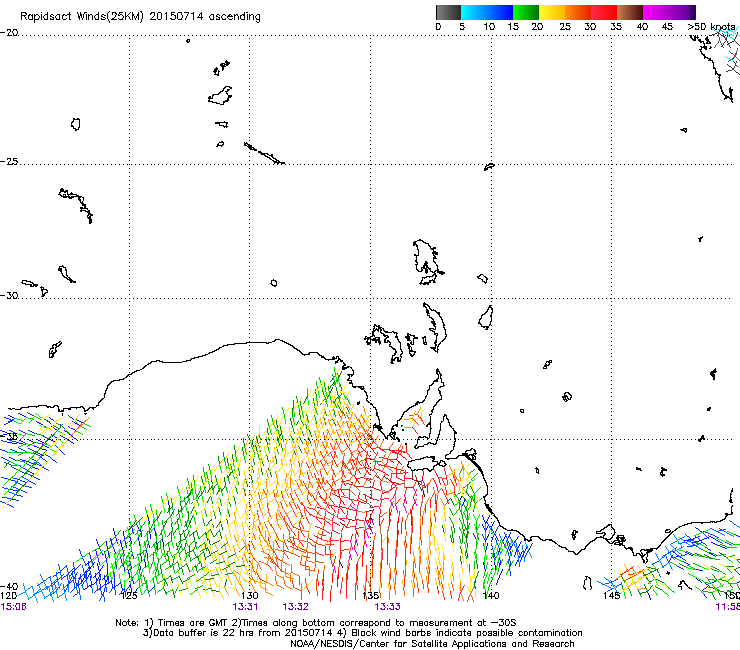Image resolution: width=740 pixels, height=650 pixels.
Task: Click the '130' longitude axis label
Action: coord(250,596)
